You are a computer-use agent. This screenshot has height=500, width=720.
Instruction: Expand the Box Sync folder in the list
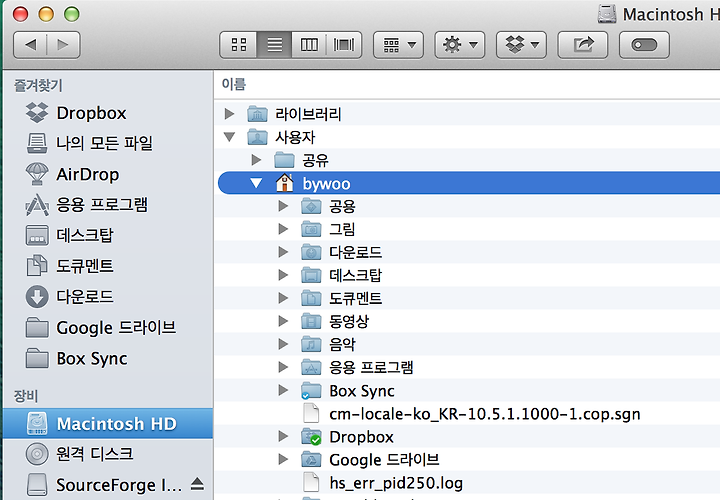point(283,390)
